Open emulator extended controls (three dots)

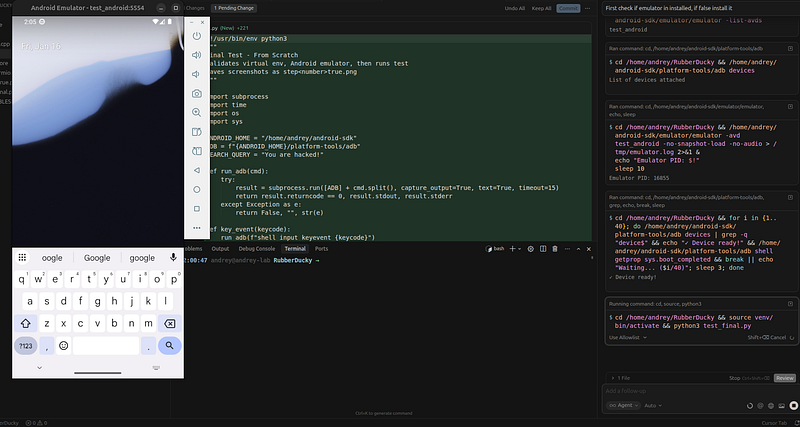click(x=196, y=228)
